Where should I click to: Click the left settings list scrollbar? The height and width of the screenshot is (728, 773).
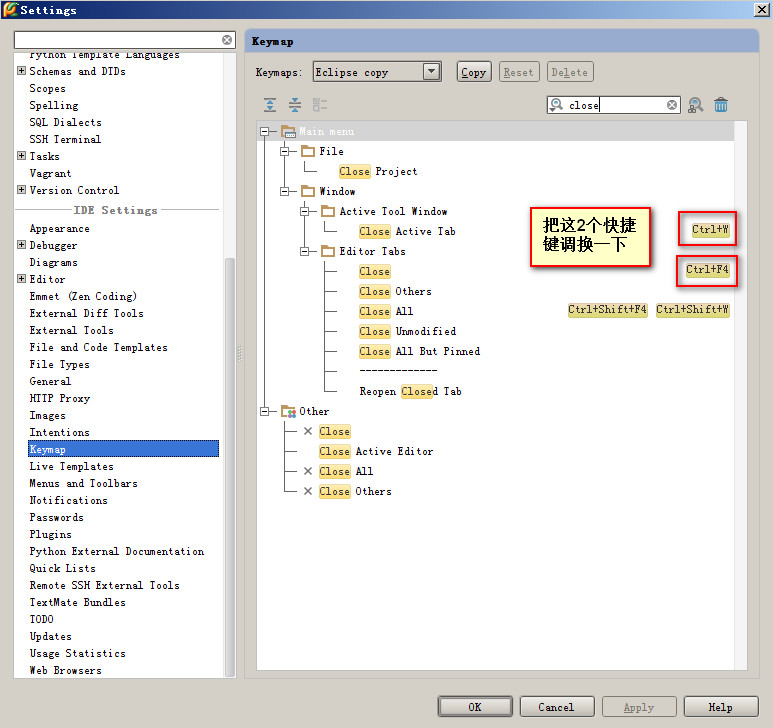[229, 467]
